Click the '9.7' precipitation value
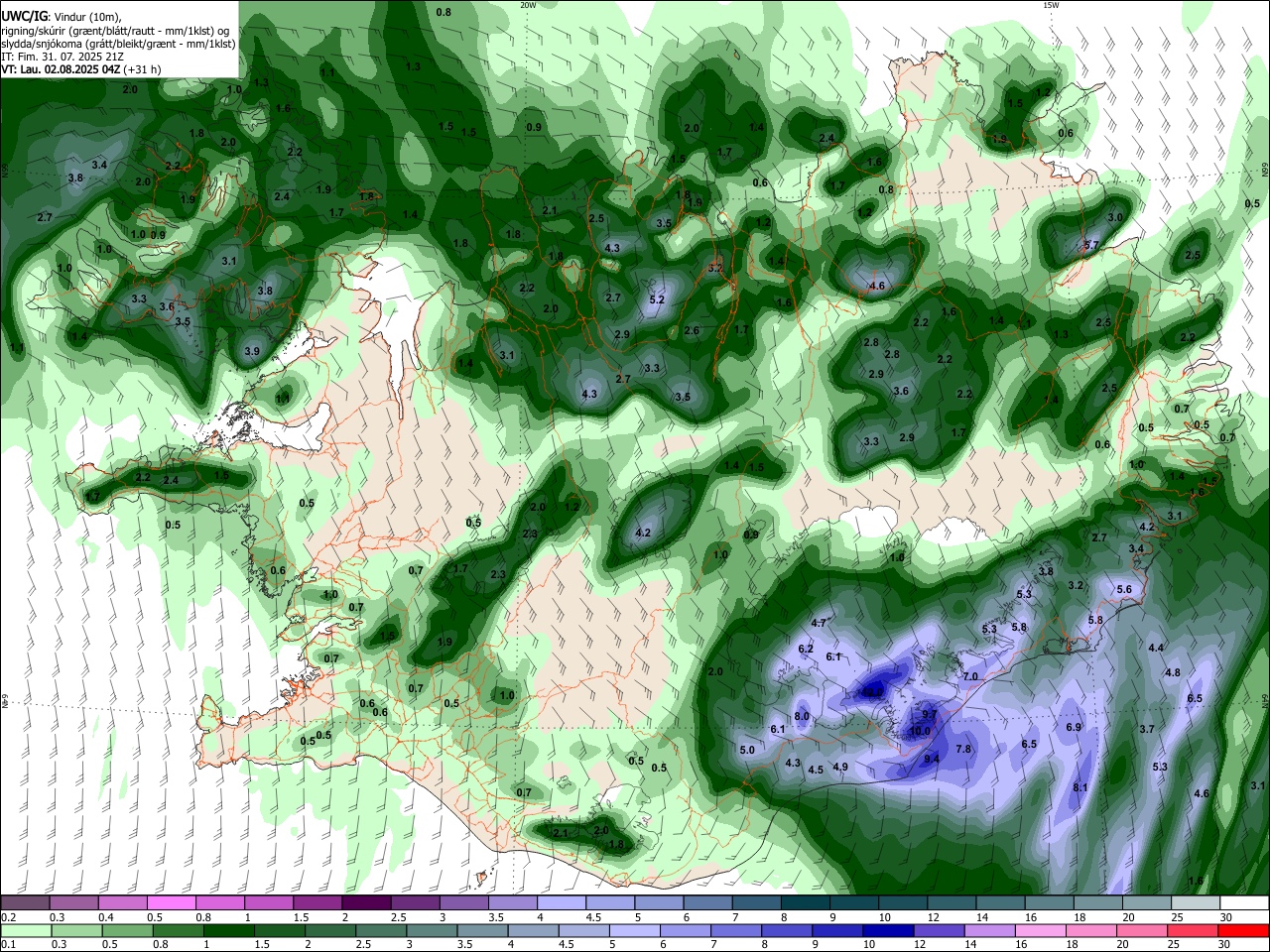 (929, 715)
